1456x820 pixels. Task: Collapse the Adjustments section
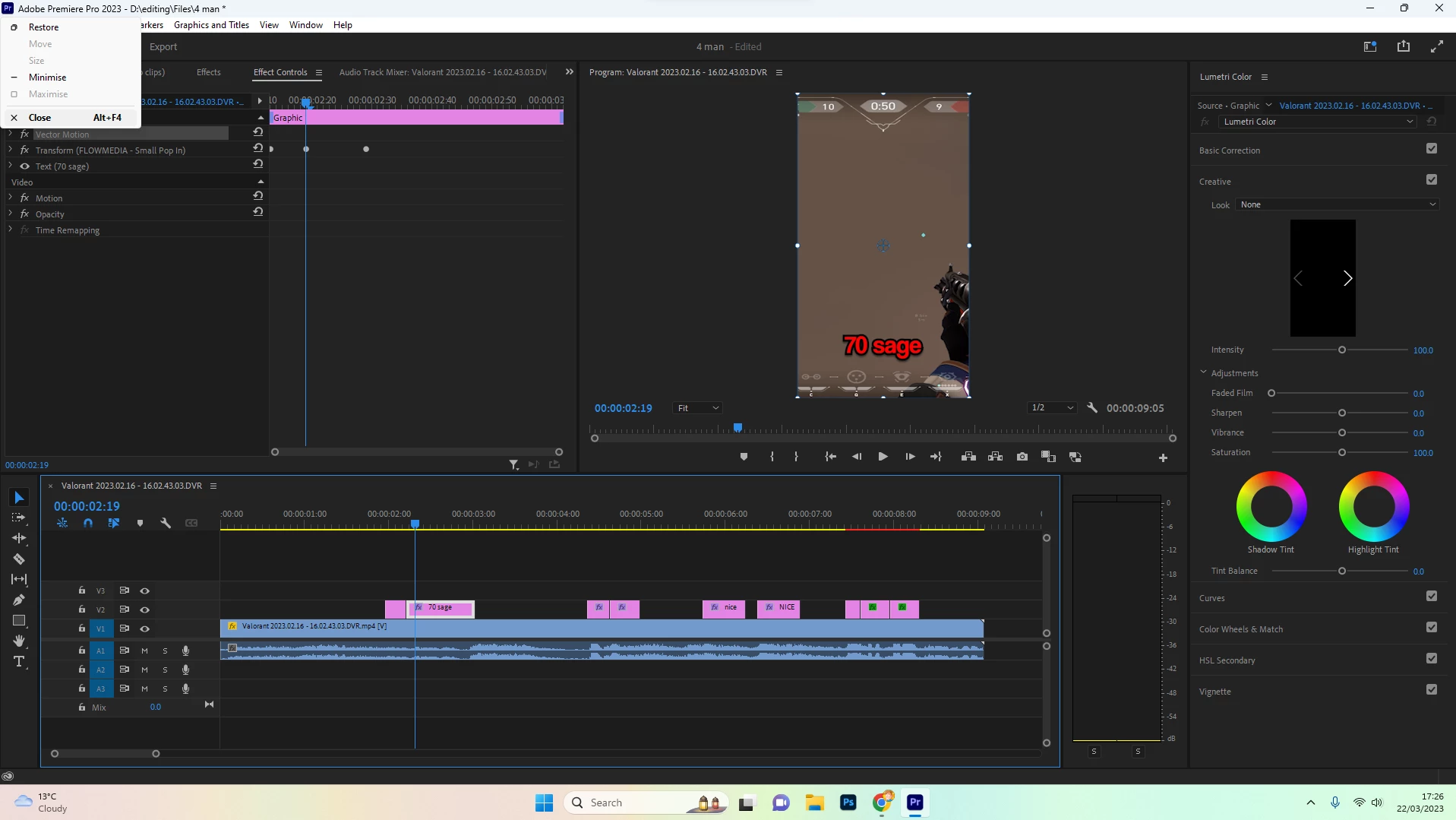point(1203,372)
